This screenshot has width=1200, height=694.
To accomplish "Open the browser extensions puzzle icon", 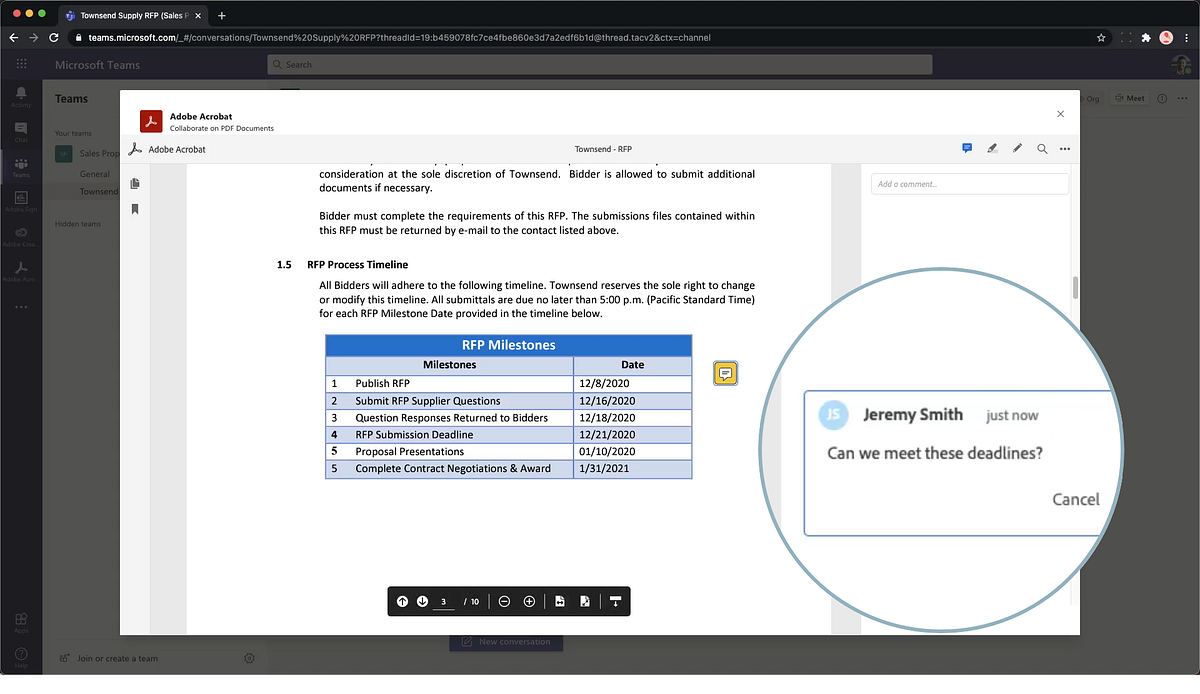I will tap(1146, 37).
